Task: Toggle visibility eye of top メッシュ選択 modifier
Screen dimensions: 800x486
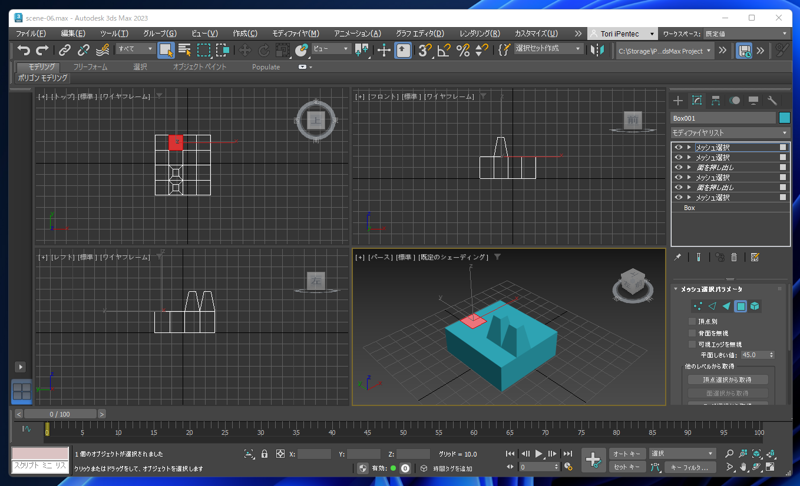Action: coord(679,147)
